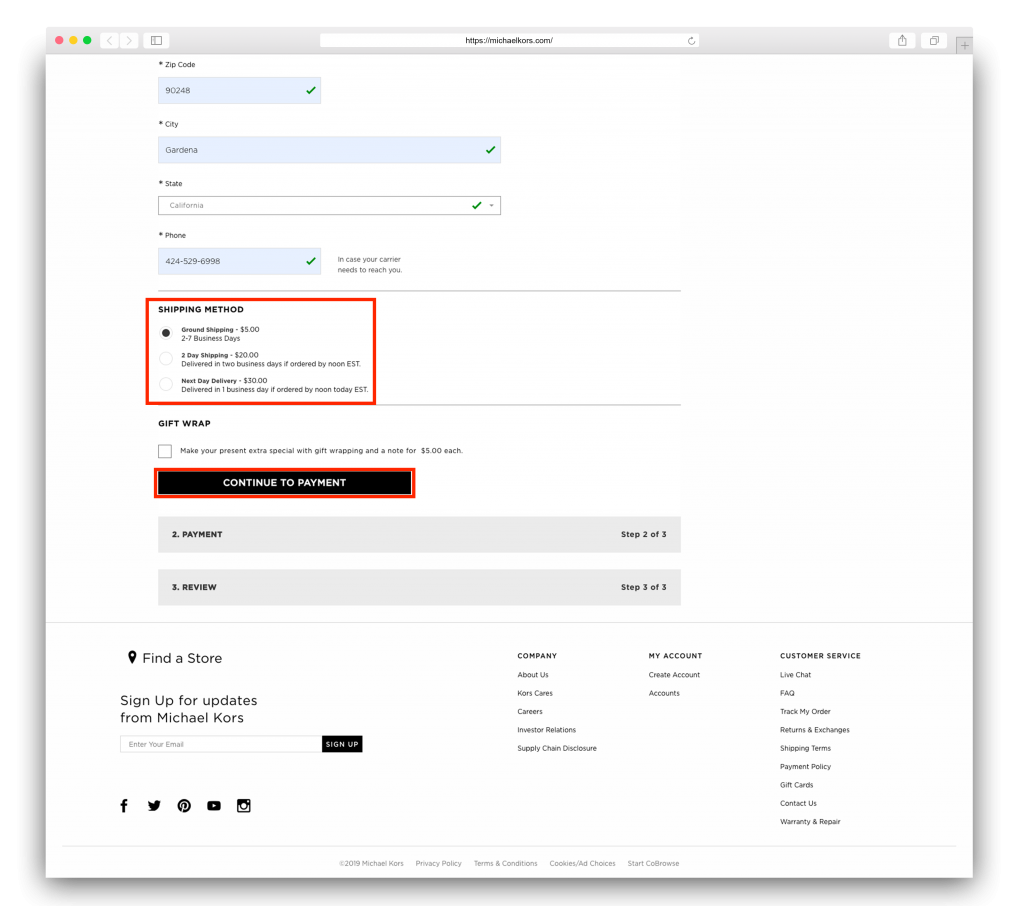Screen dimensions: 1024x906
Task: Reload the page with the refresh icon
Action: (691, 40)
